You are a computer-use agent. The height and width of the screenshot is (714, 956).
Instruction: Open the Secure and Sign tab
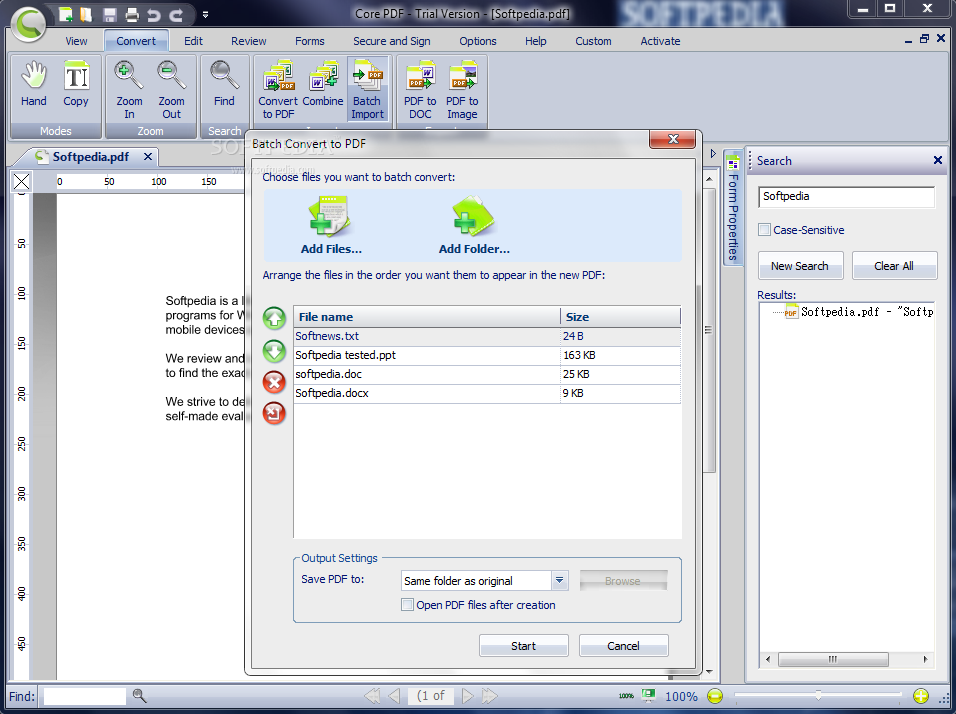coord(391,41)
